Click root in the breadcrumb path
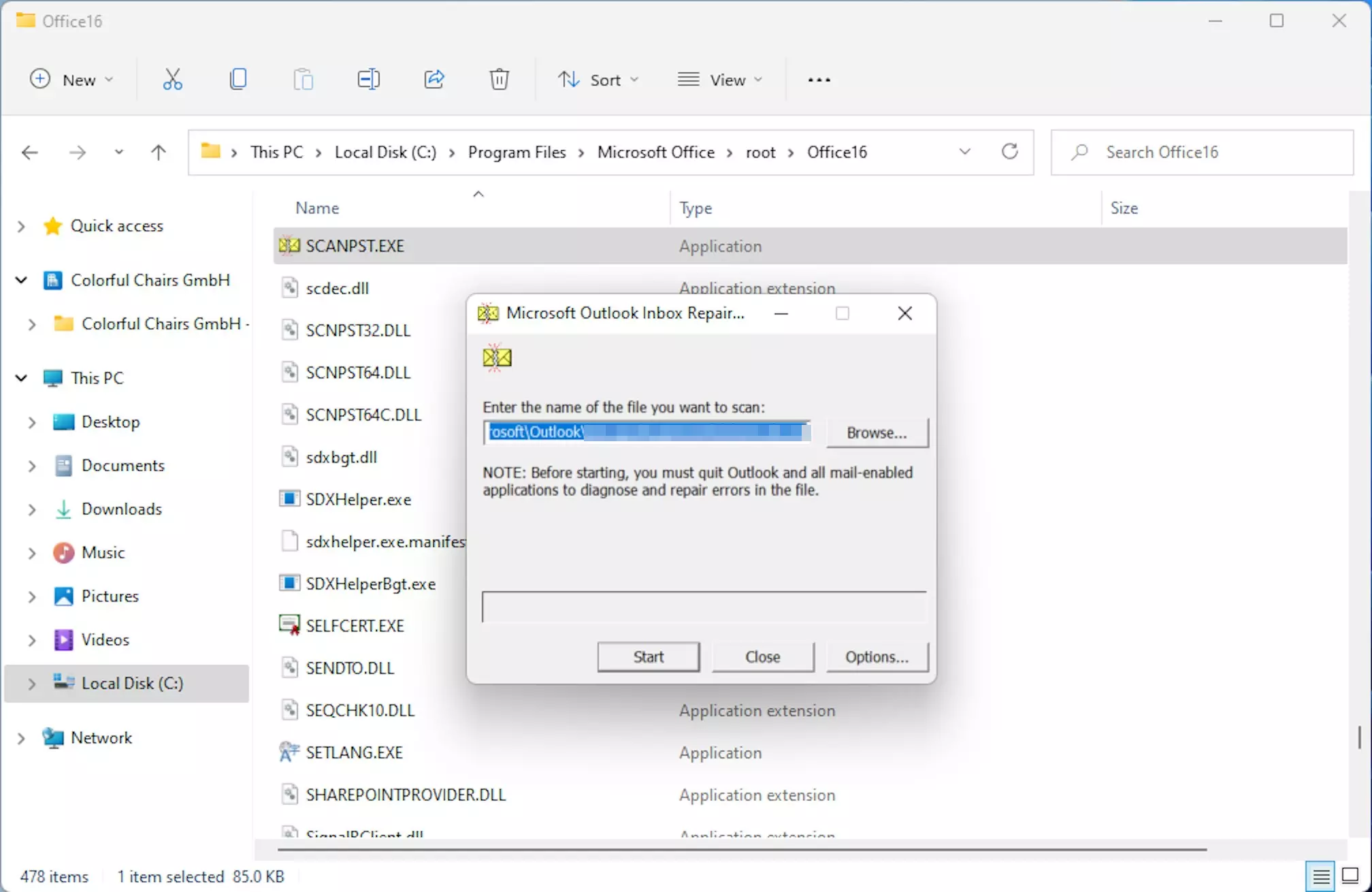 pyautogui.click(x=760, y=152)
